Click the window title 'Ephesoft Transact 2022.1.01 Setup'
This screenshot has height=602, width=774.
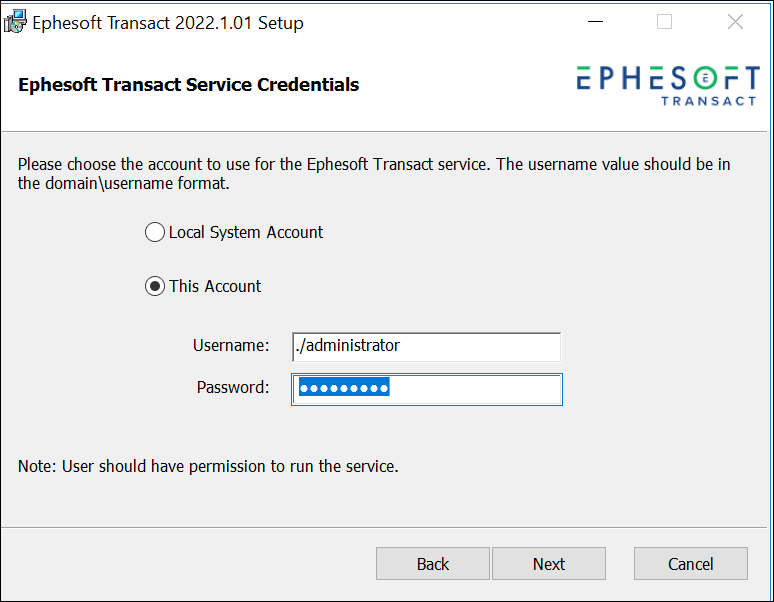coord(168,23)
